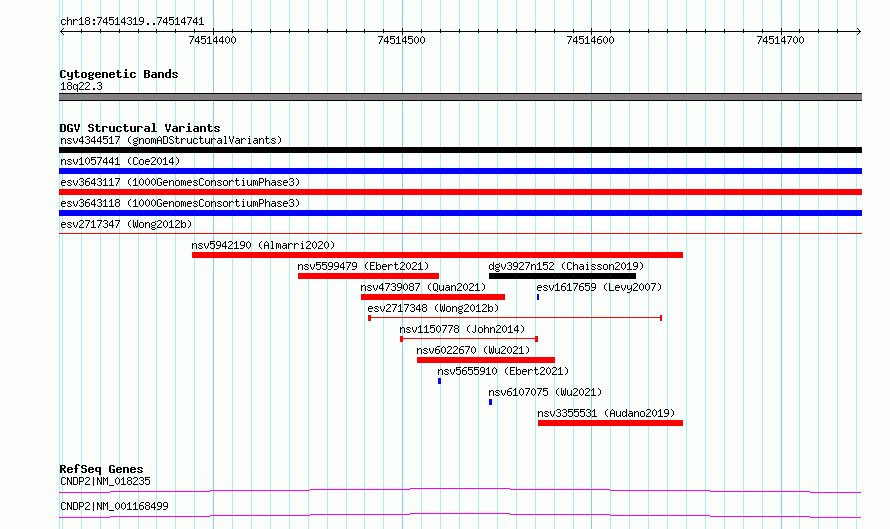Click the left arrow end of the ruler
The height and width of the screenshot is (529, 890).
(x=62, y=31)
